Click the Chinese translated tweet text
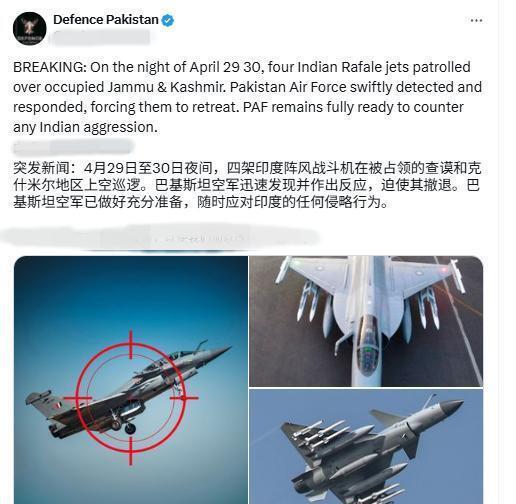Image resolution: width=516 pixels, height=504 pixels. click(247, 185)
